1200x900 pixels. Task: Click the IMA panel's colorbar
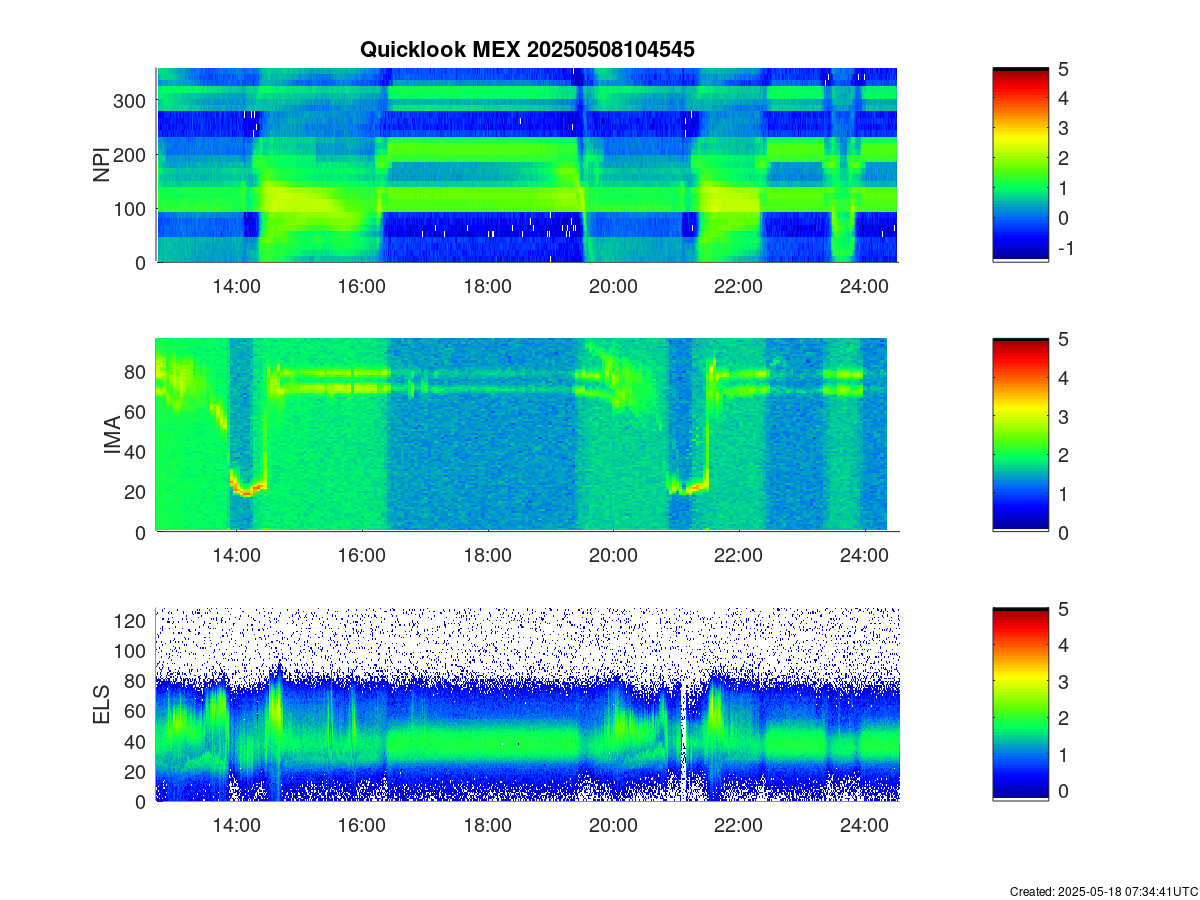click(1020, 435)
